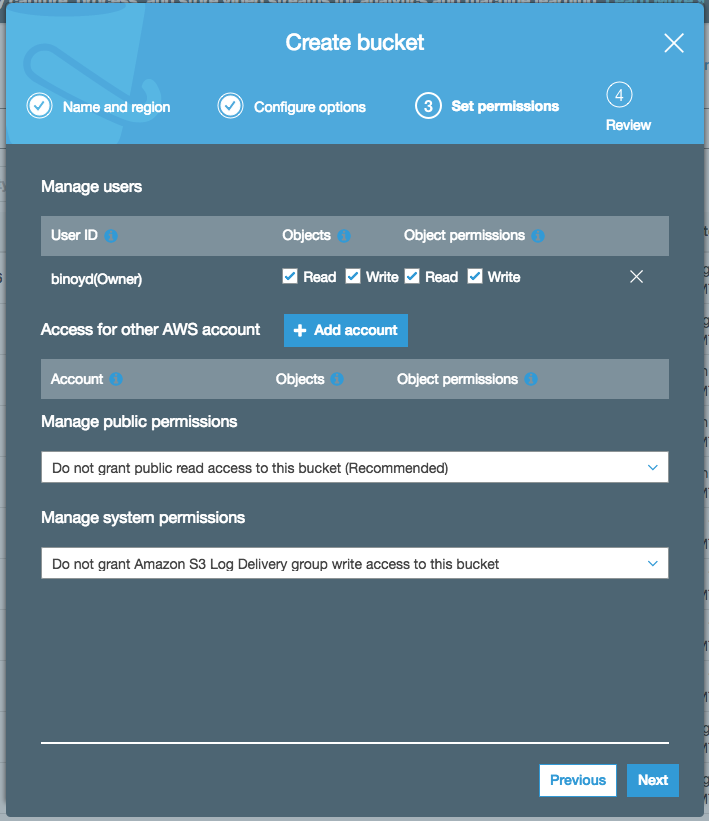Click the Previous button
The width and height of the screenshot is (709, 821).
tap(578, 780)
